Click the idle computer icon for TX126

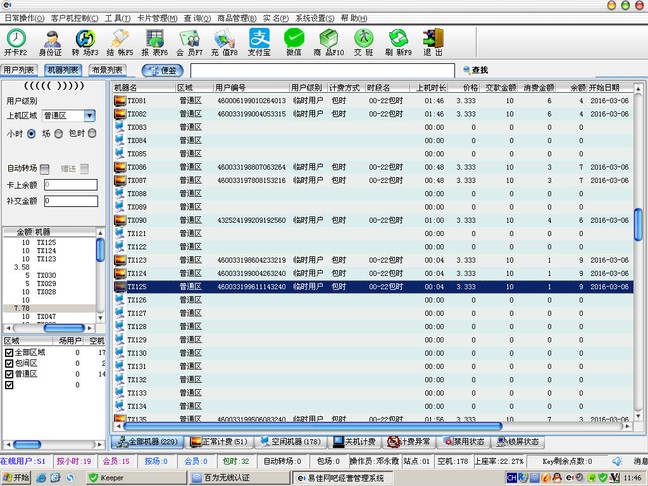tap(120, 300)
